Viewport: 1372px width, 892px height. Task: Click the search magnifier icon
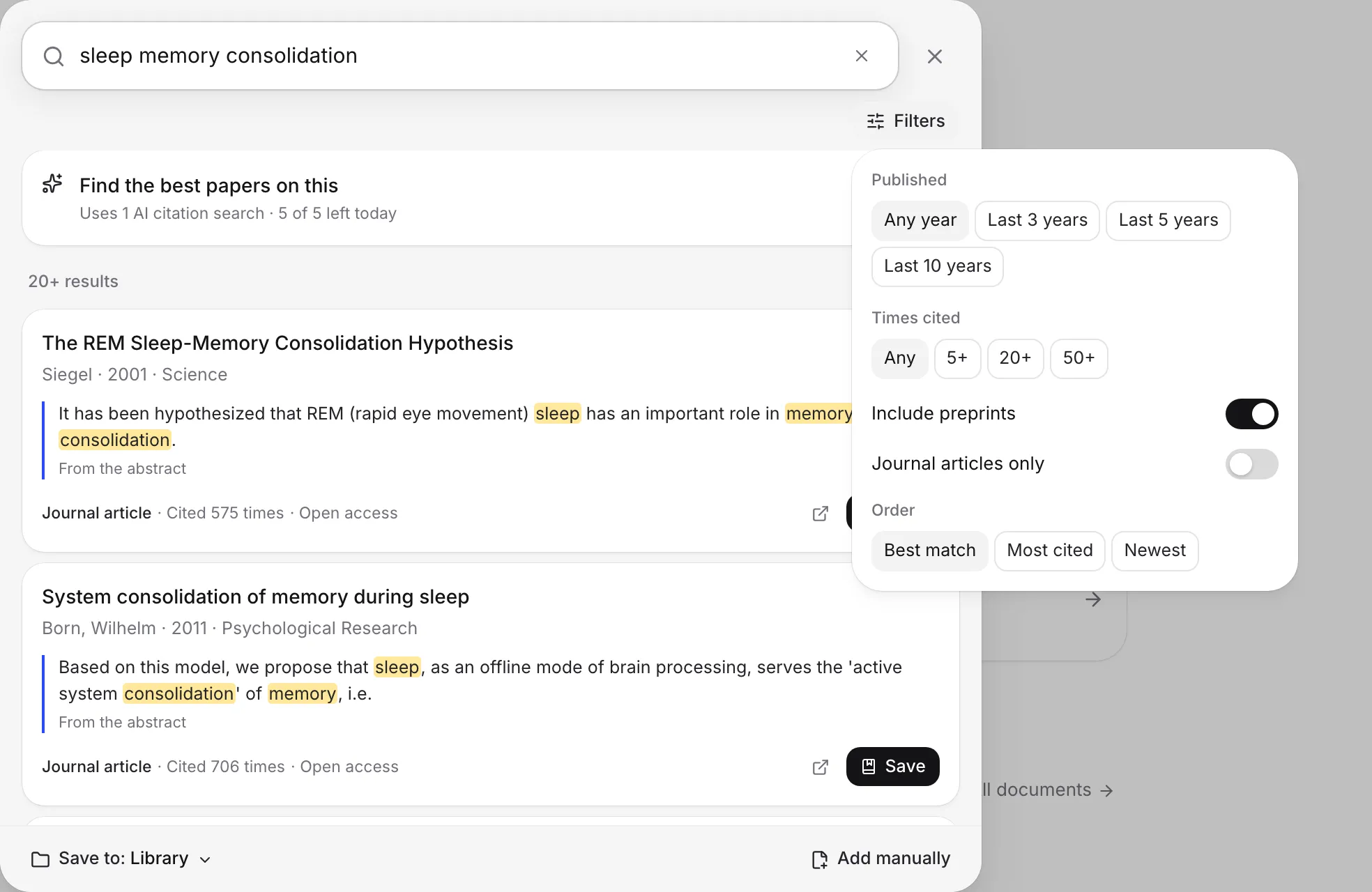click(54, 56)
